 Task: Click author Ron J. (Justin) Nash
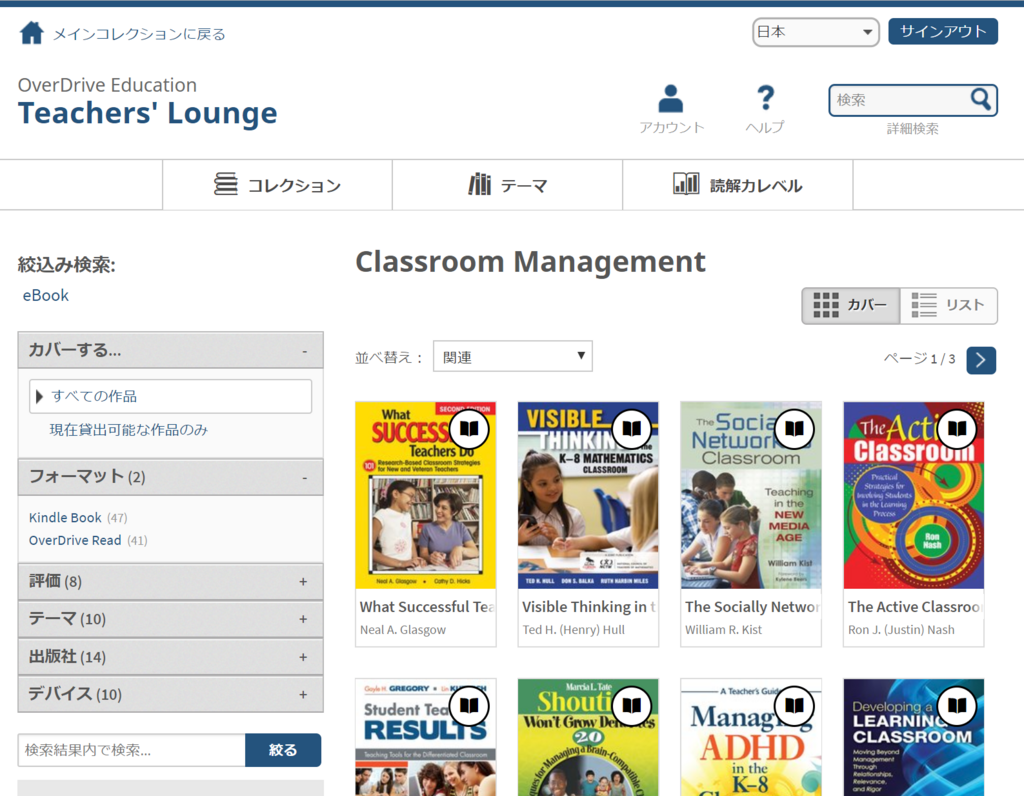(x=901, y=630)
